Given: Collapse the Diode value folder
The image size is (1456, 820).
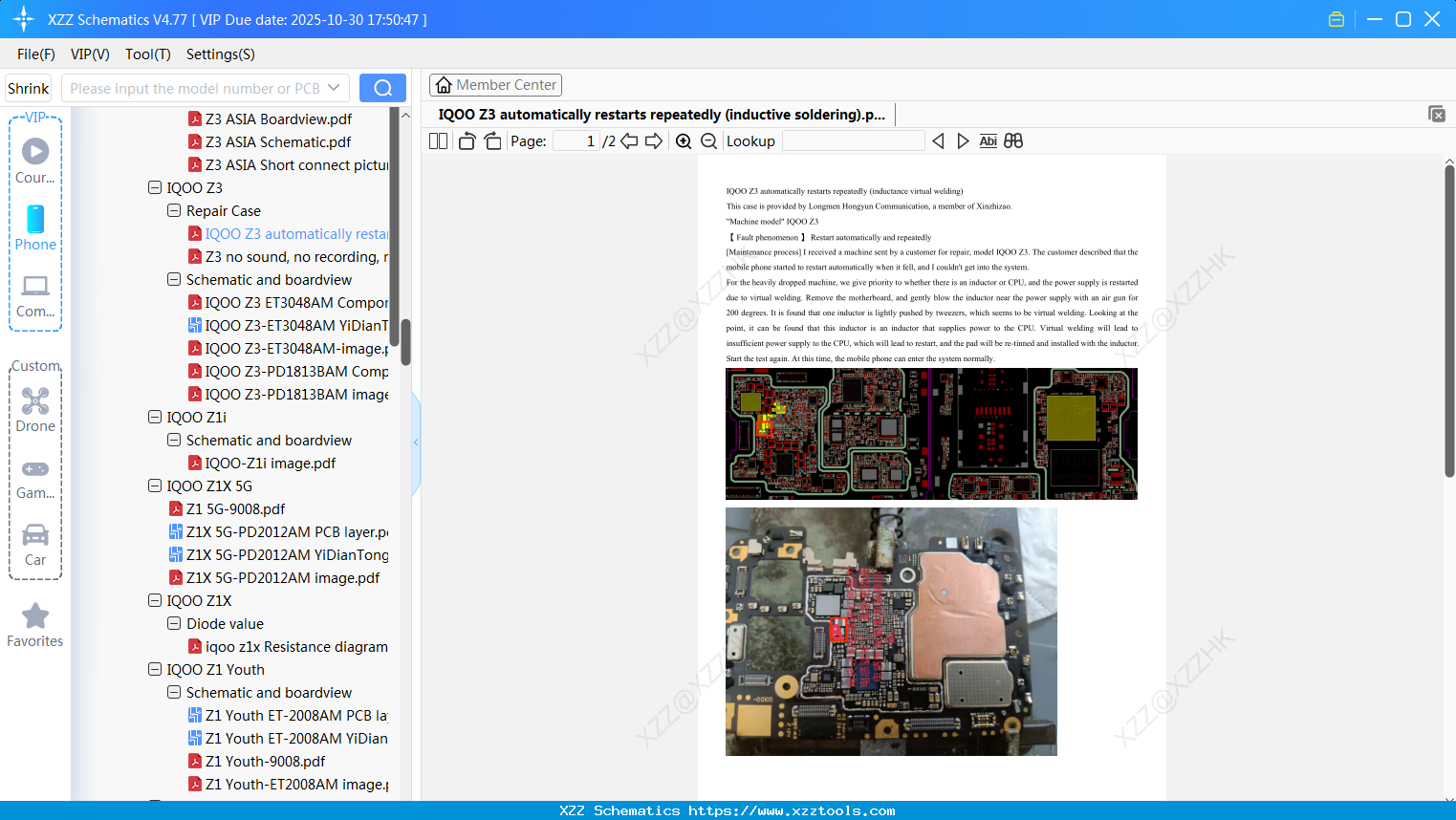Looking at the screenshot, I should [x=174, y=623].
